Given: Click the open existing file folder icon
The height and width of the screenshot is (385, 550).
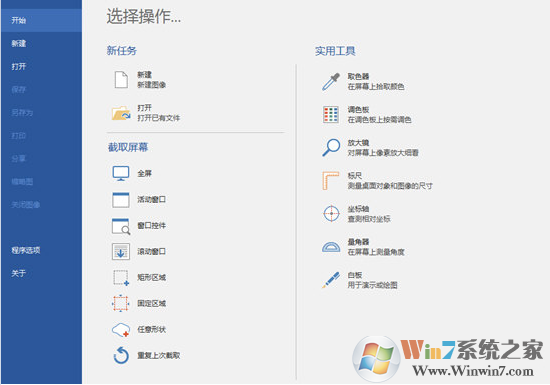Looking at the screenshot, I should pyautogui.click(x=121, y=113).
